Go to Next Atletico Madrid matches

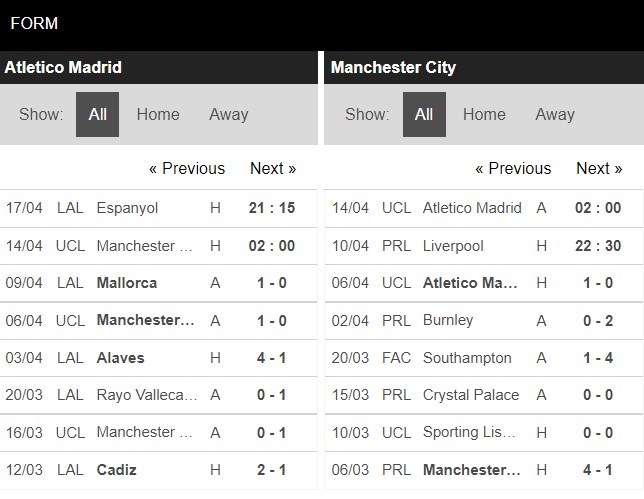pos(273,168)
